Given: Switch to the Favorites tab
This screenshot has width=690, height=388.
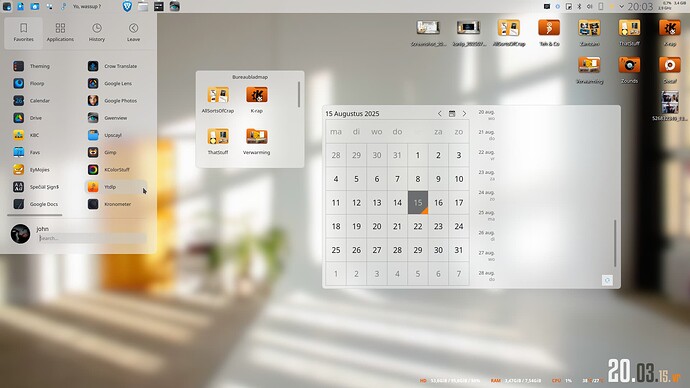Looking at the screenshot, I should 24,33.
